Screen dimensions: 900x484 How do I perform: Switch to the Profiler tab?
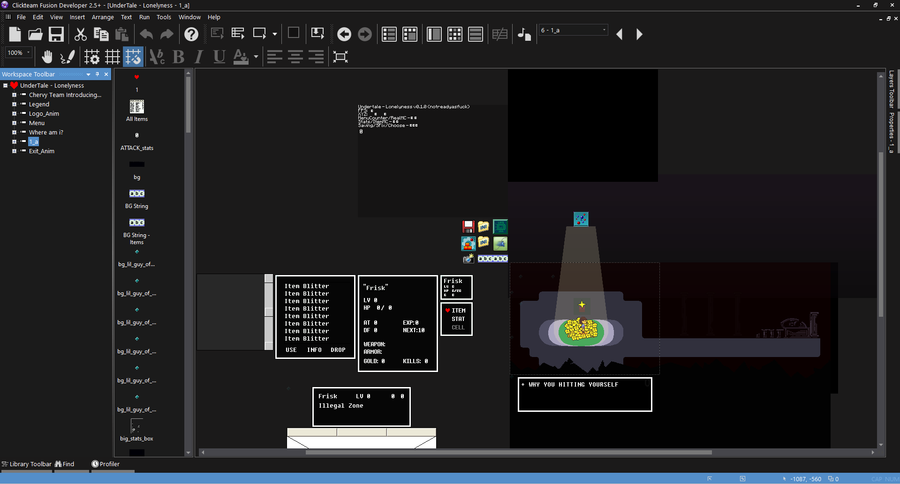[106, 464]
